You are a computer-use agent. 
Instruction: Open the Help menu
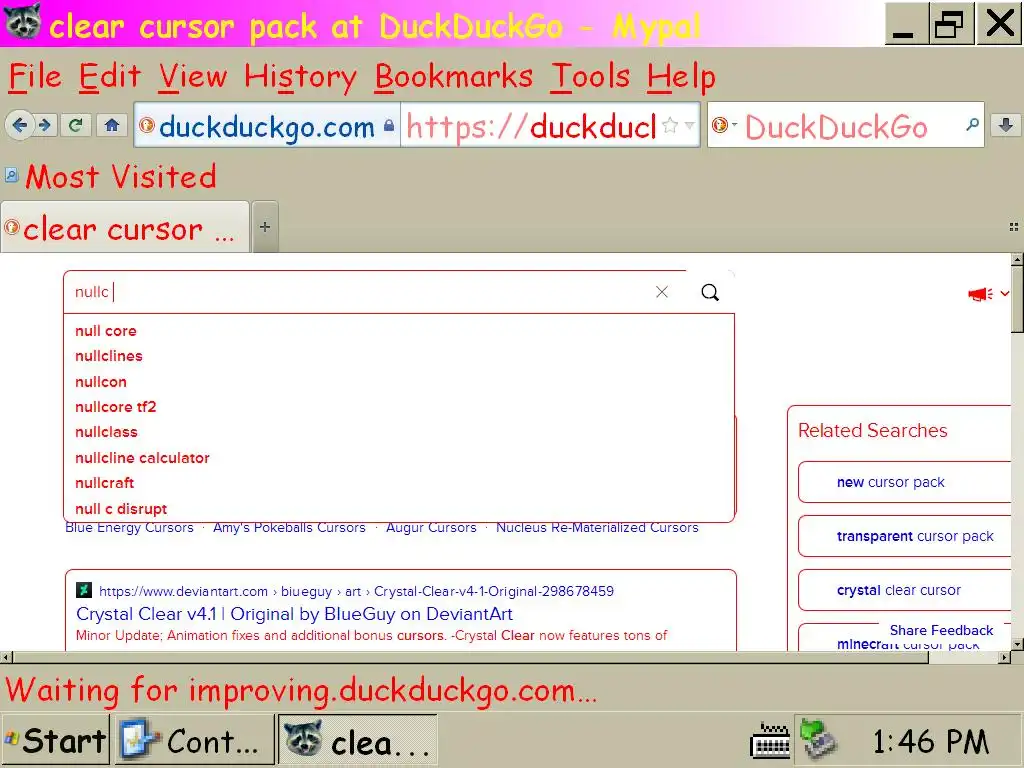pos(681,76)
